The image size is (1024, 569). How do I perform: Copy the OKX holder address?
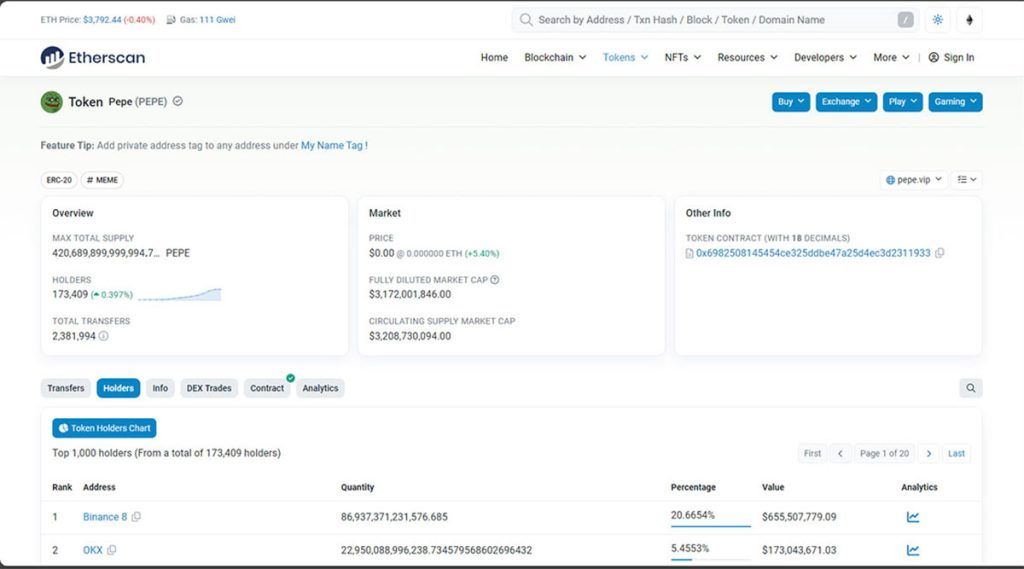click(x=112, y=550)
